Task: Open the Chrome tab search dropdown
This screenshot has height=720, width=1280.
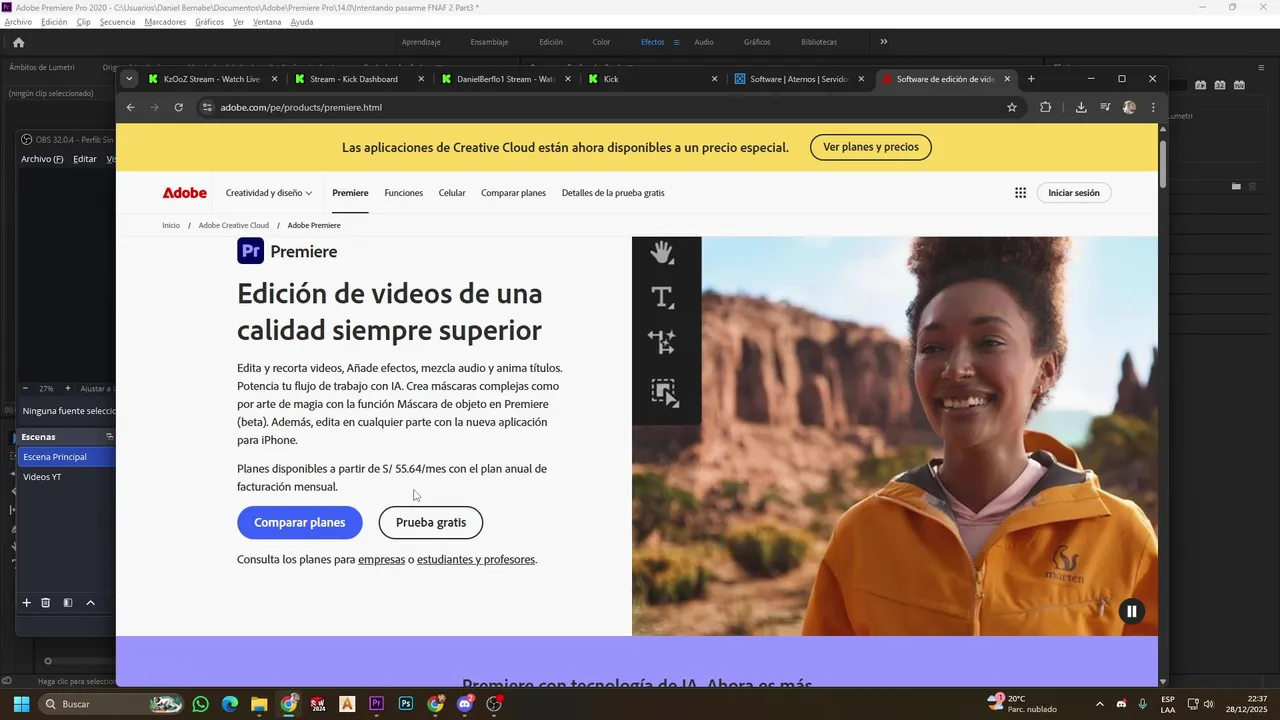Action: 129,78
